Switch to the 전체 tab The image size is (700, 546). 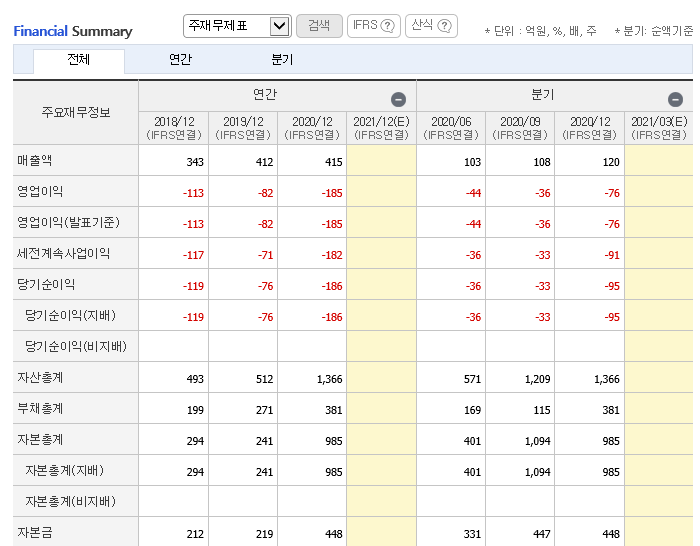pyautogui.click(x=79, y=59)
